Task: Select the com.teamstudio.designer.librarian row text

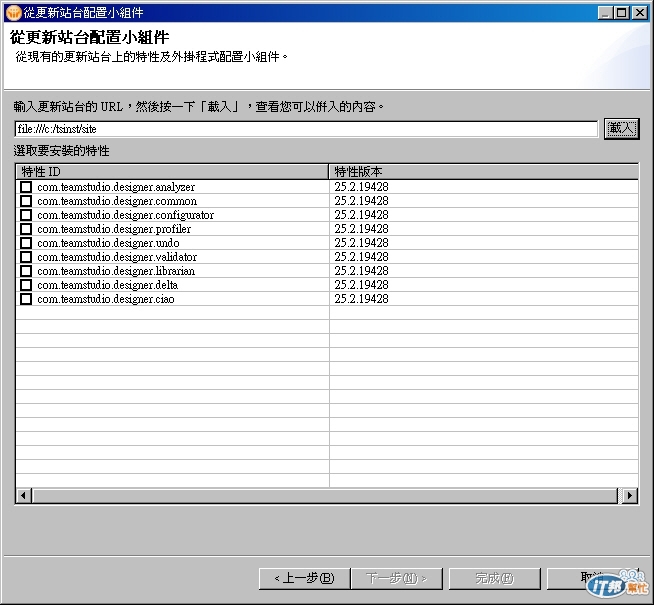Action: point(116,271)
